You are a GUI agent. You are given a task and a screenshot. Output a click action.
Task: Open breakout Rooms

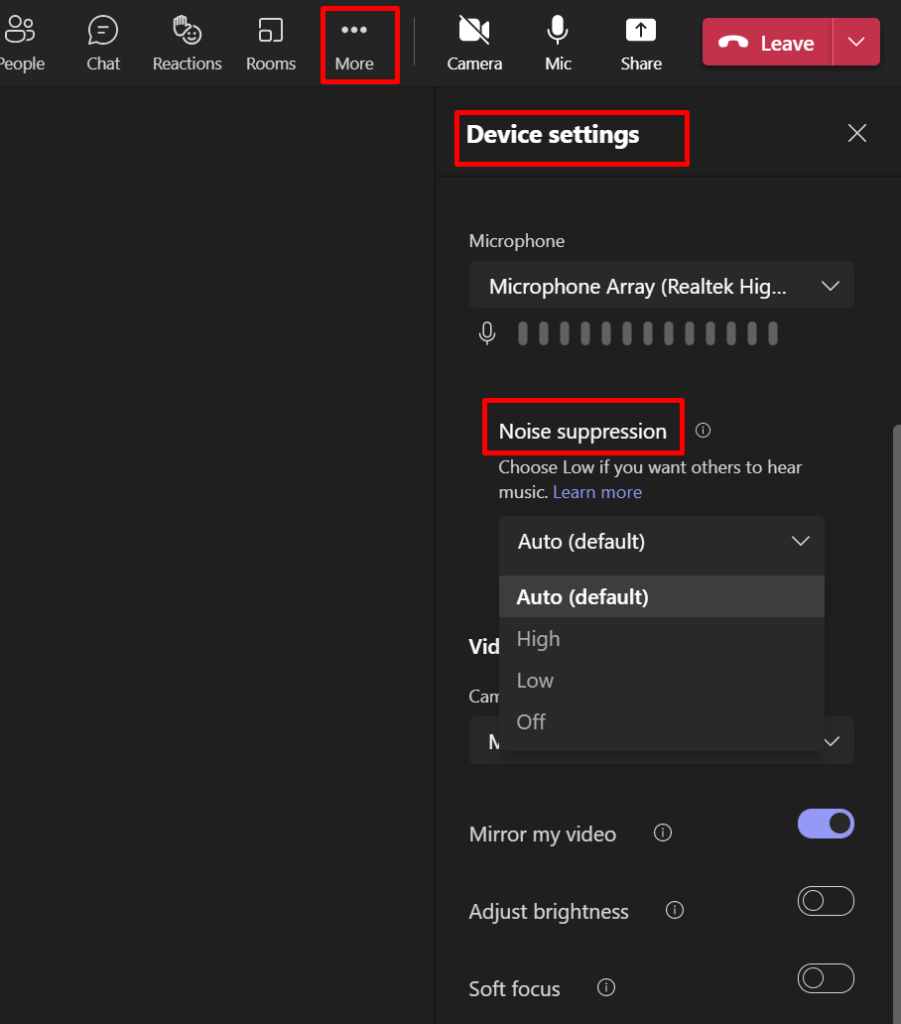[x=270, y=44]
